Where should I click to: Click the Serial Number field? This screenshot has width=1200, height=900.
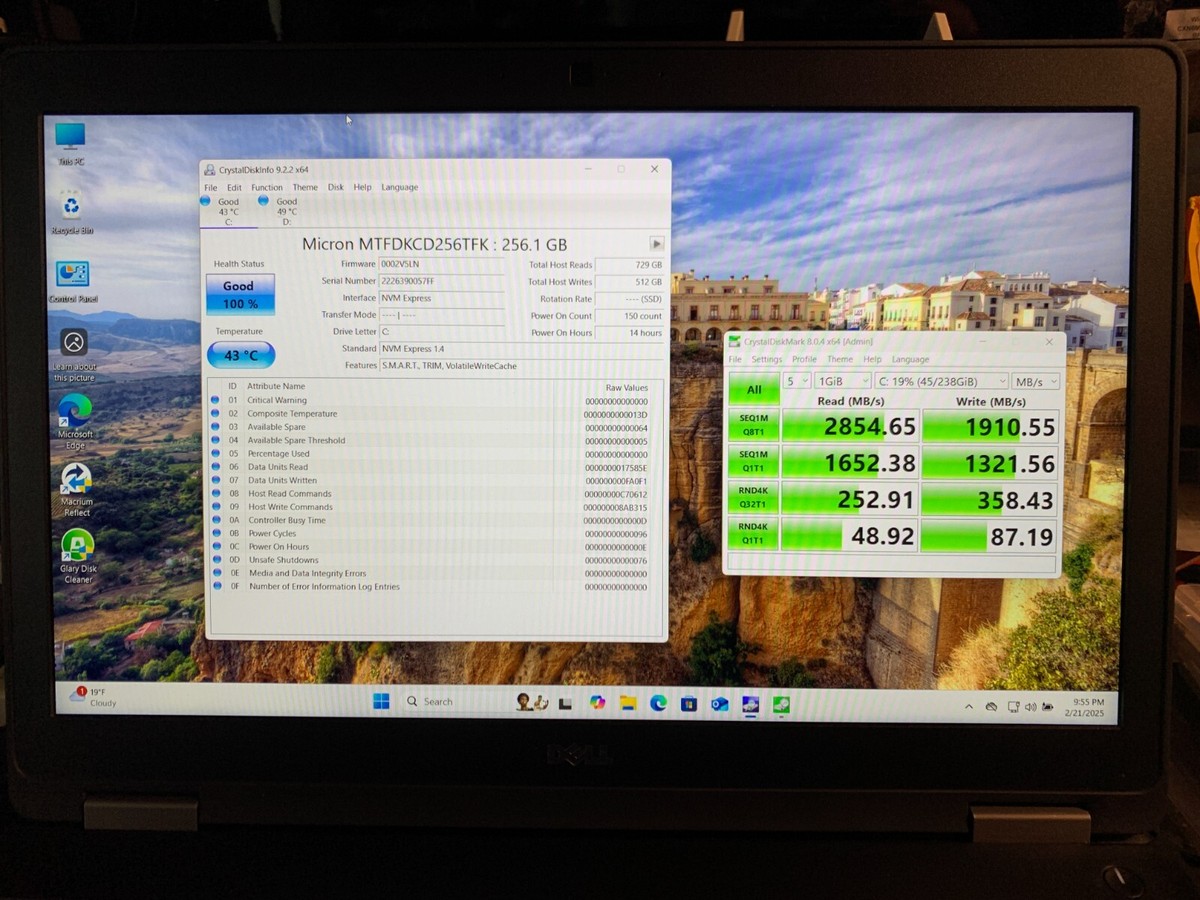coord(441,281)
